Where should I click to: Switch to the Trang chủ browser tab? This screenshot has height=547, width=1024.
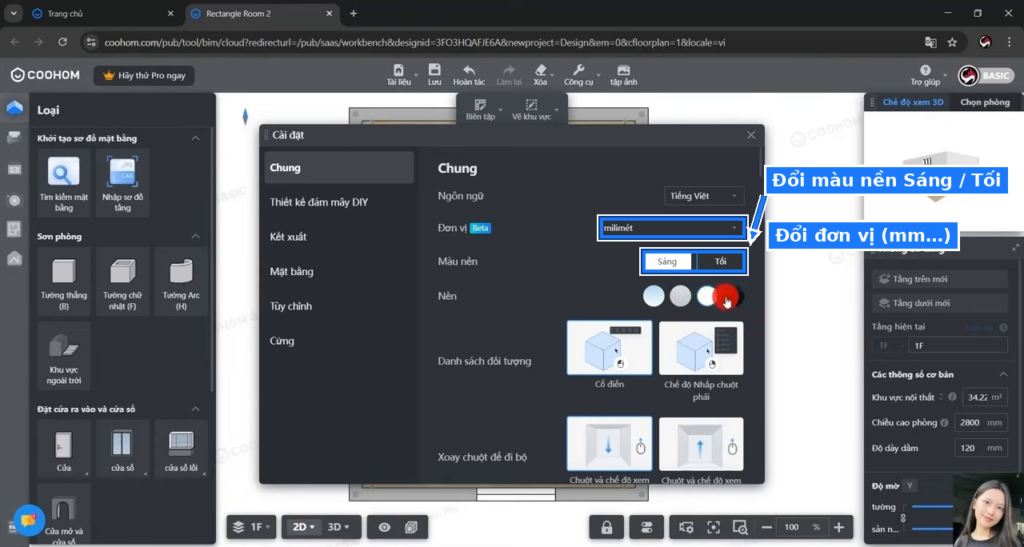click(103, 13)
